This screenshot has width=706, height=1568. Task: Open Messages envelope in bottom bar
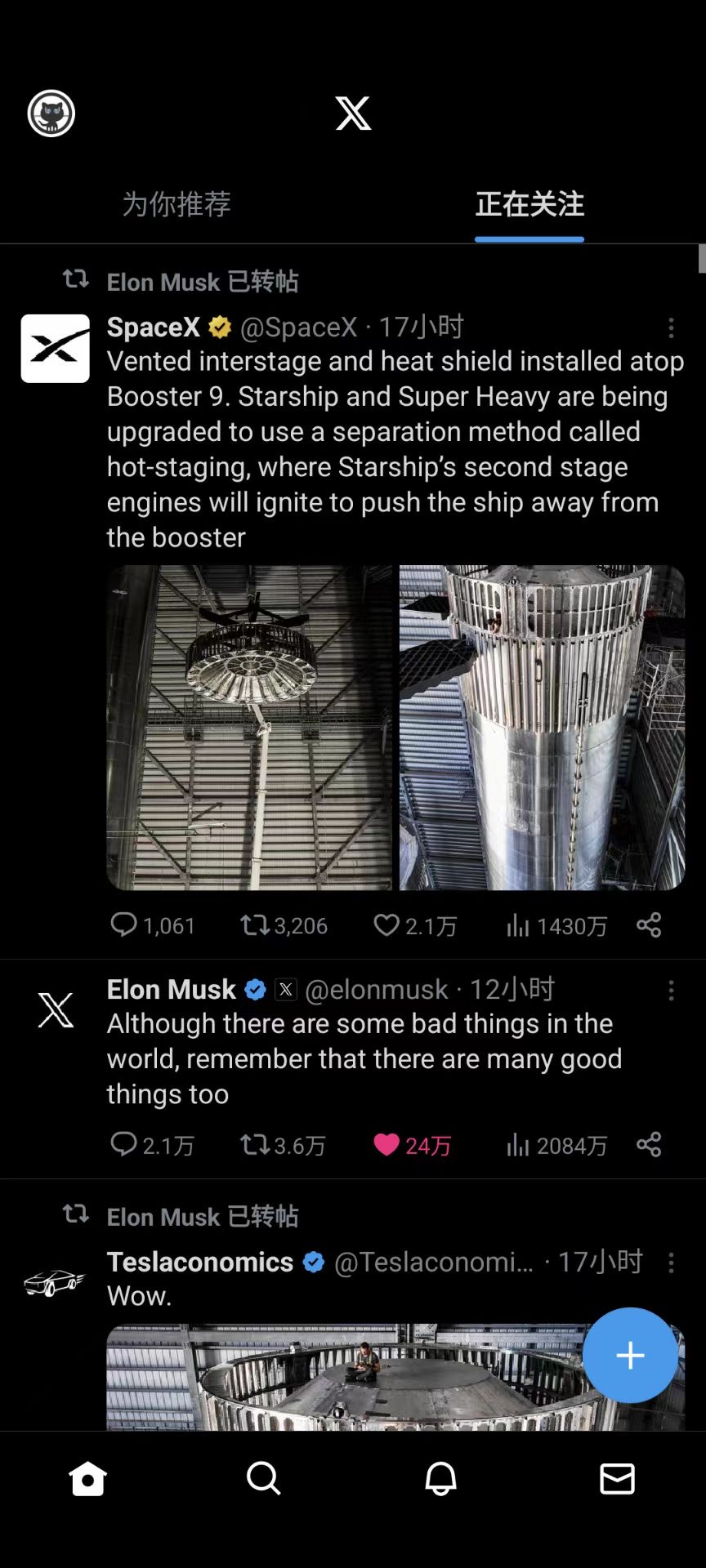coord(617,1478)
